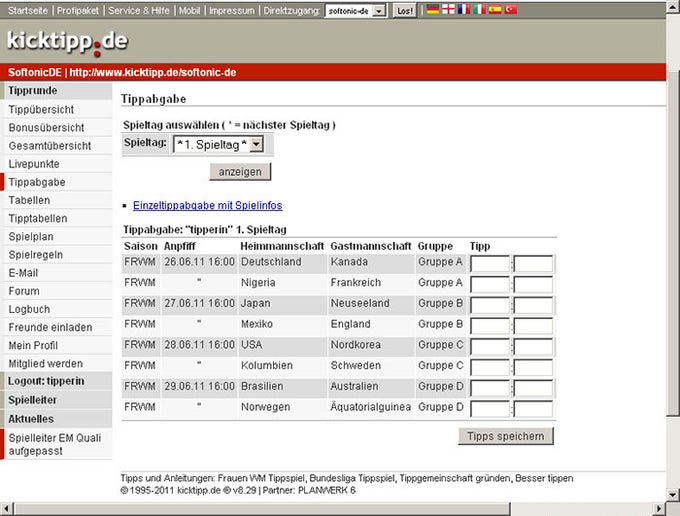680x516 pixels.
Task: Click away score field for Mexiko–England
Action: pos(533,326)
